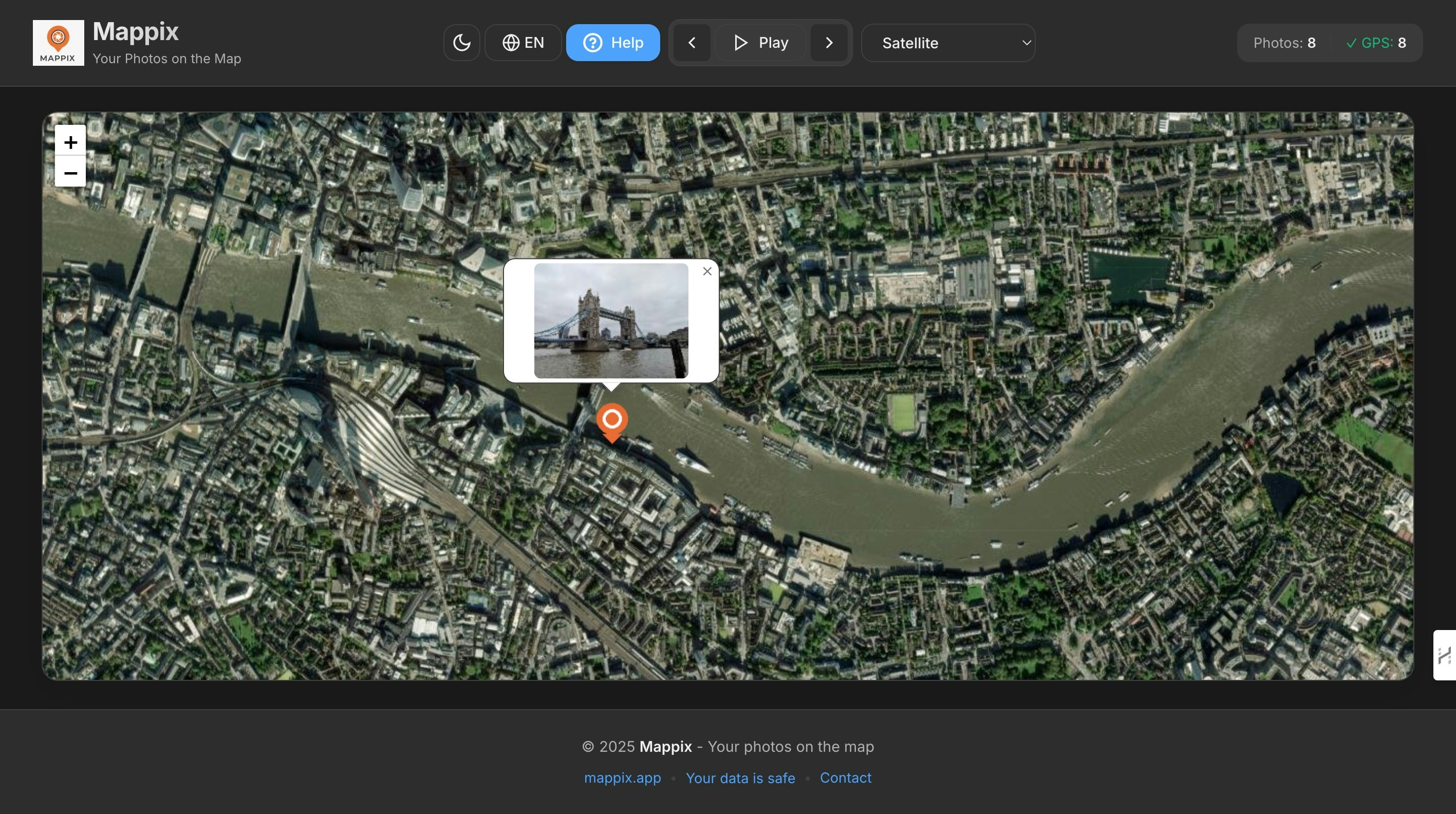Viewport: 1456px width, 814px height.
Task: Check the Photos: 8 counter
Action: point(1284,42)
